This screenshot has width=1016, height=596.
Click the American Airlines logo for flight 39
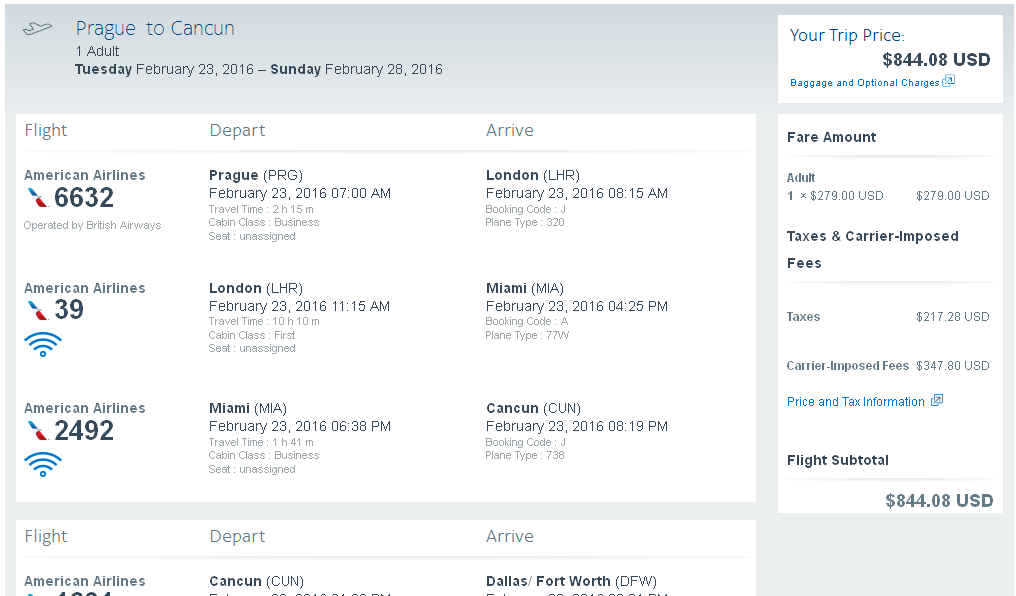tap(38, 310)
